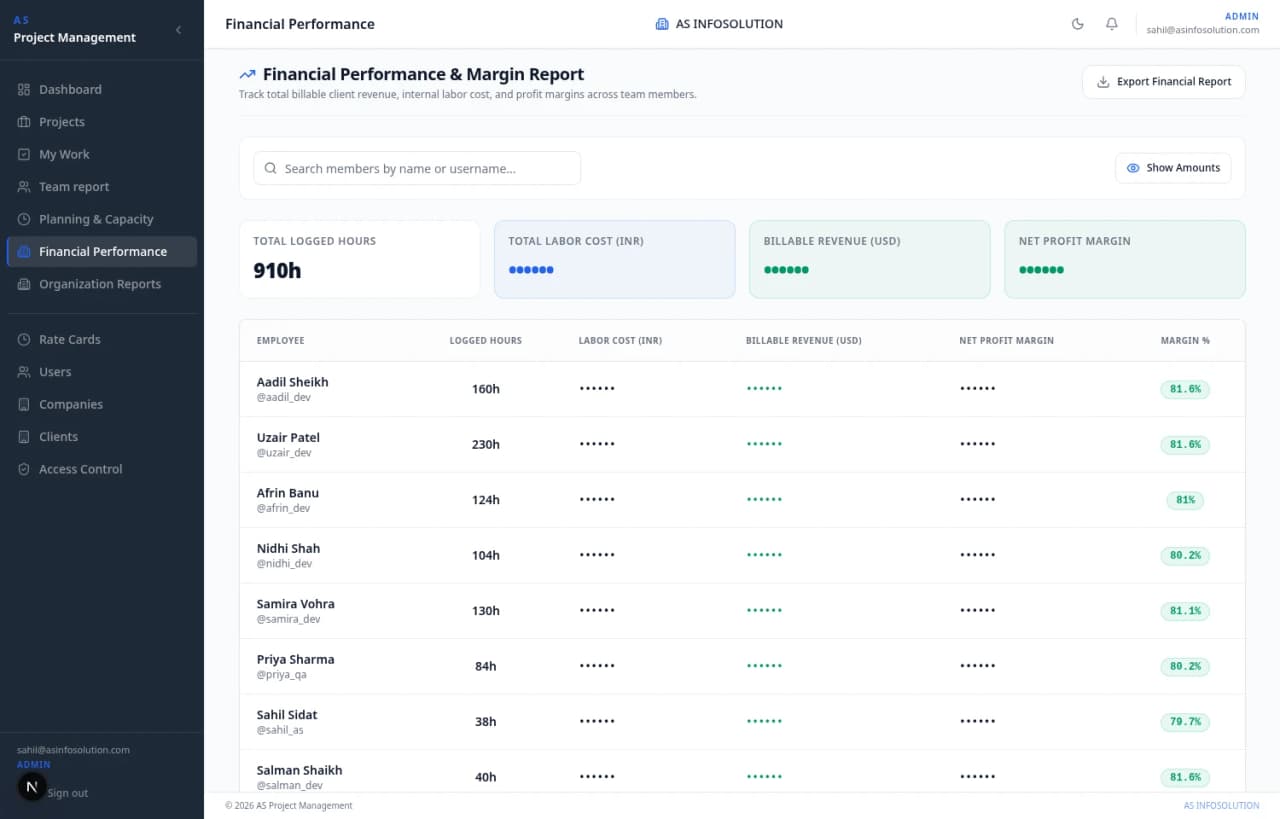Click AS INFOSOLUTION footer link
Screen dimensions: 1280x819
tap(1221, 806)
